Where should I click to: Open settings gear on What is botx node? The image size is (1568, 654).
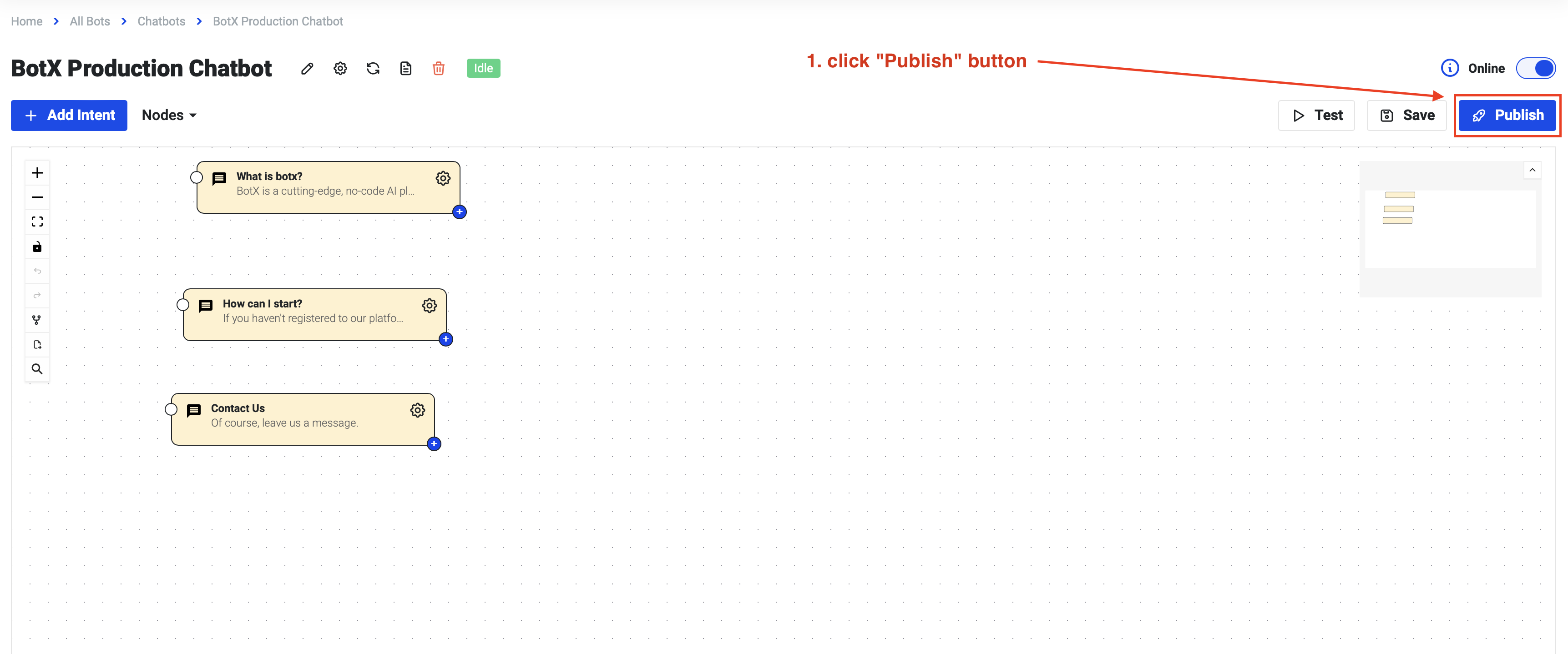click(443, 178)
